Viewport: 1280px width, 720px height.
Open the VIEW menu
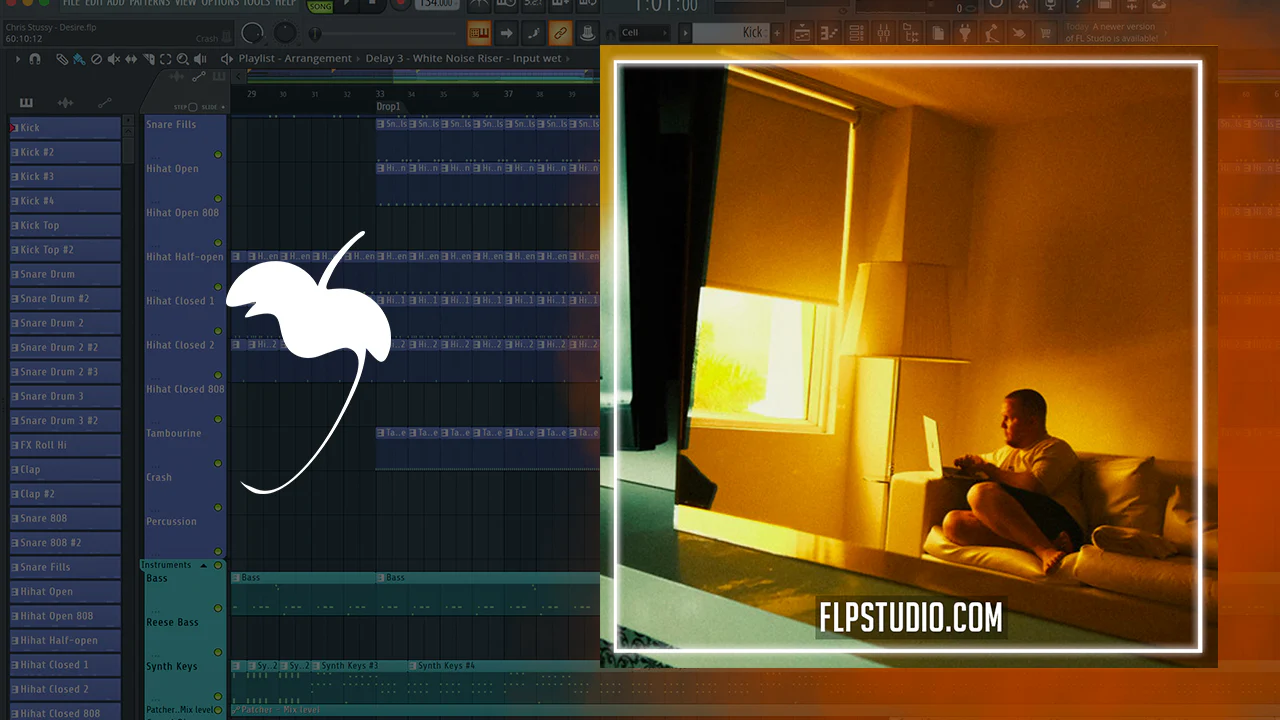(185, 4)
